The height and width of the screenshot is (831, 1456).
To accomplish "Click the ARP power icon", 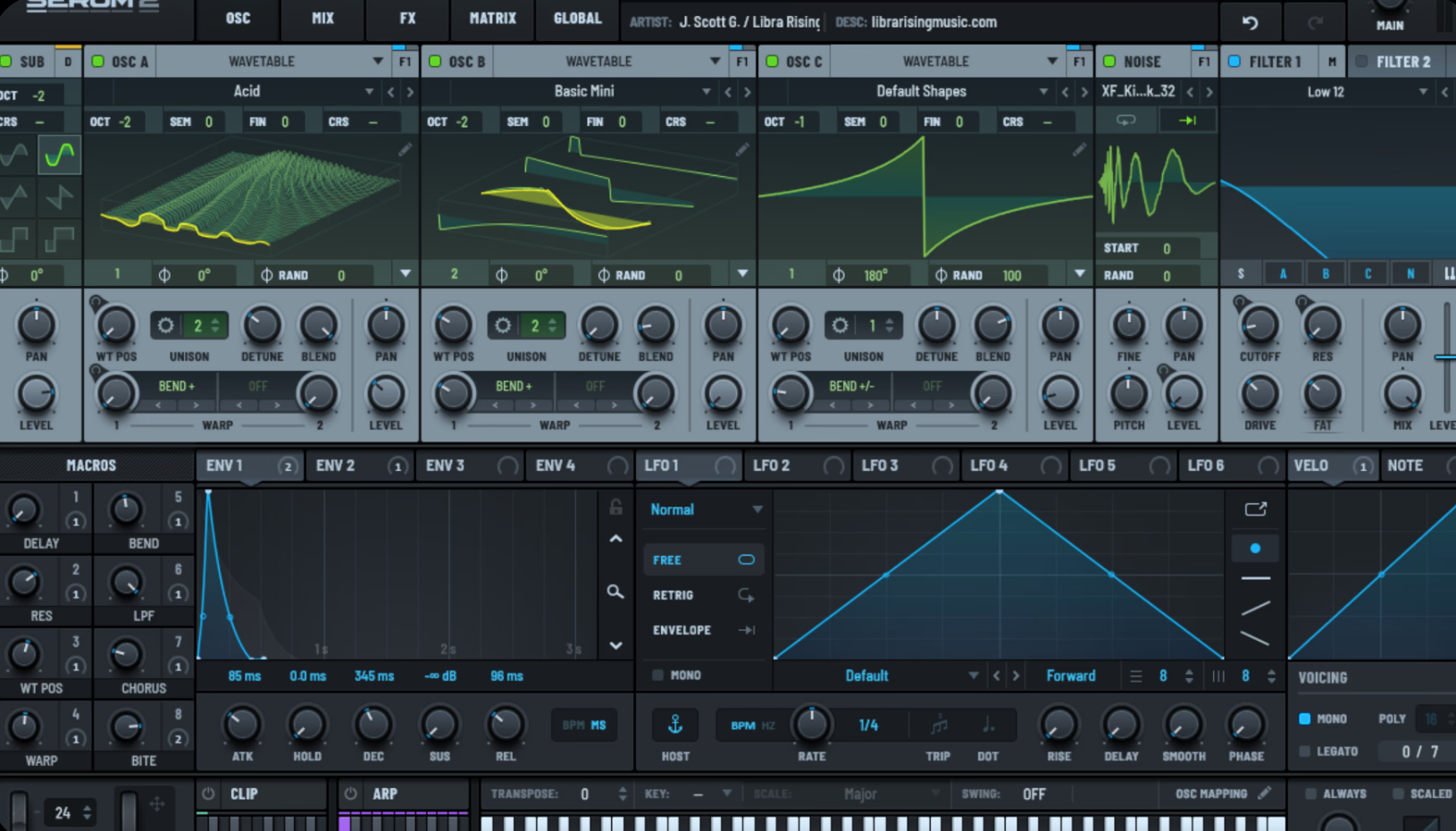I will tap(351, 793).
